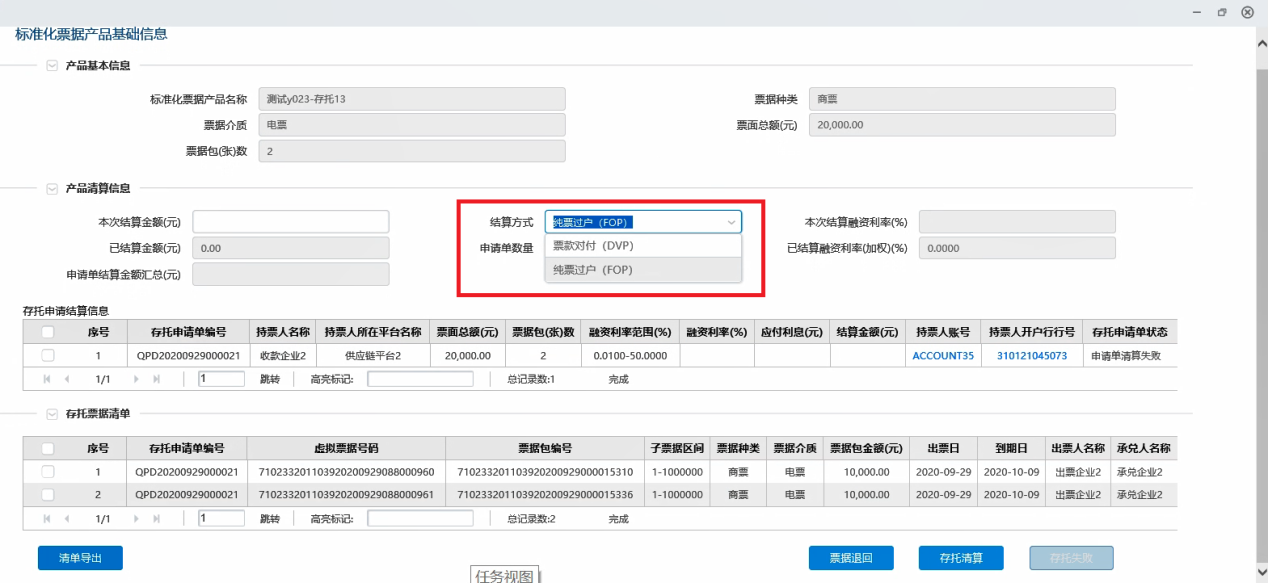1268x583 pixels.
Task: Choose 纯票过户 (FOP) option in list
Action: tap(643, 269)
